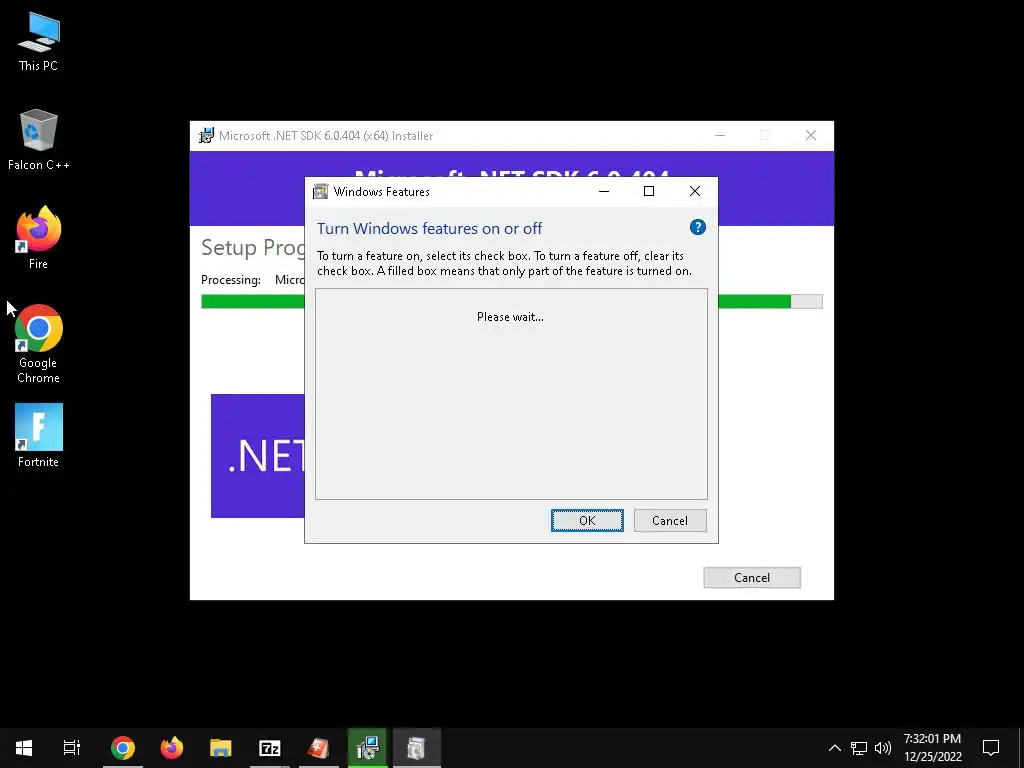Select the Google Chrome desktop shortcut
This screenshot has width=1024, height=768.
pyautogui.click(x=38, y=344)
